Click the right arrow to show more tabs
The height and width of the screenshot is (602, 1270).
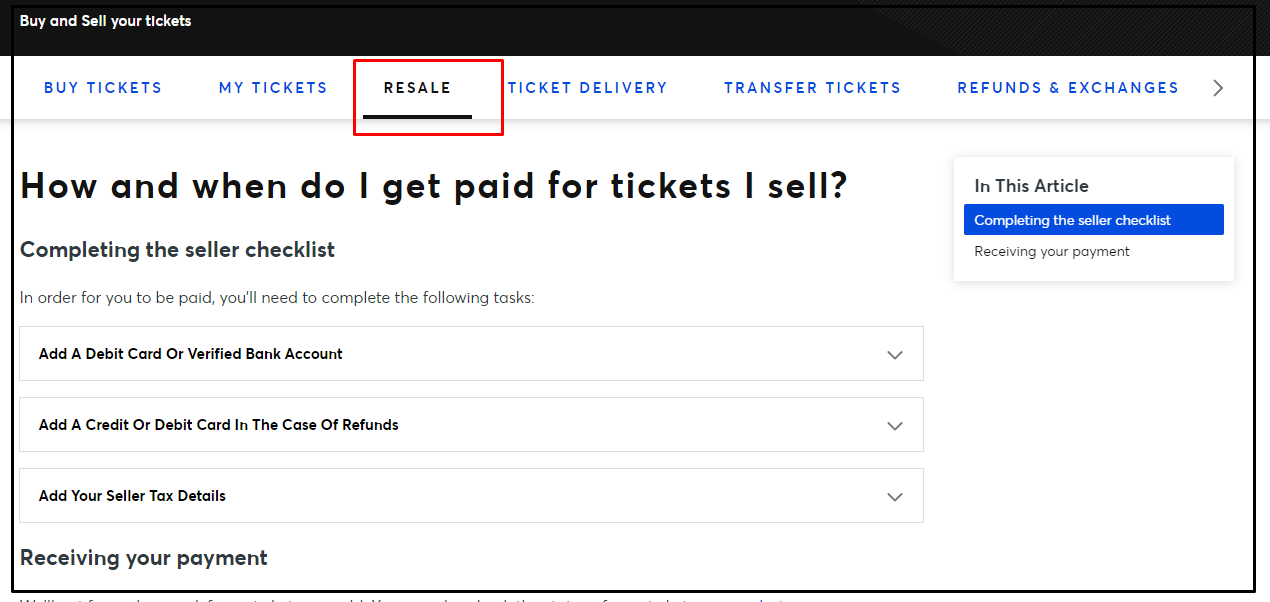[x=1217, y=88]
